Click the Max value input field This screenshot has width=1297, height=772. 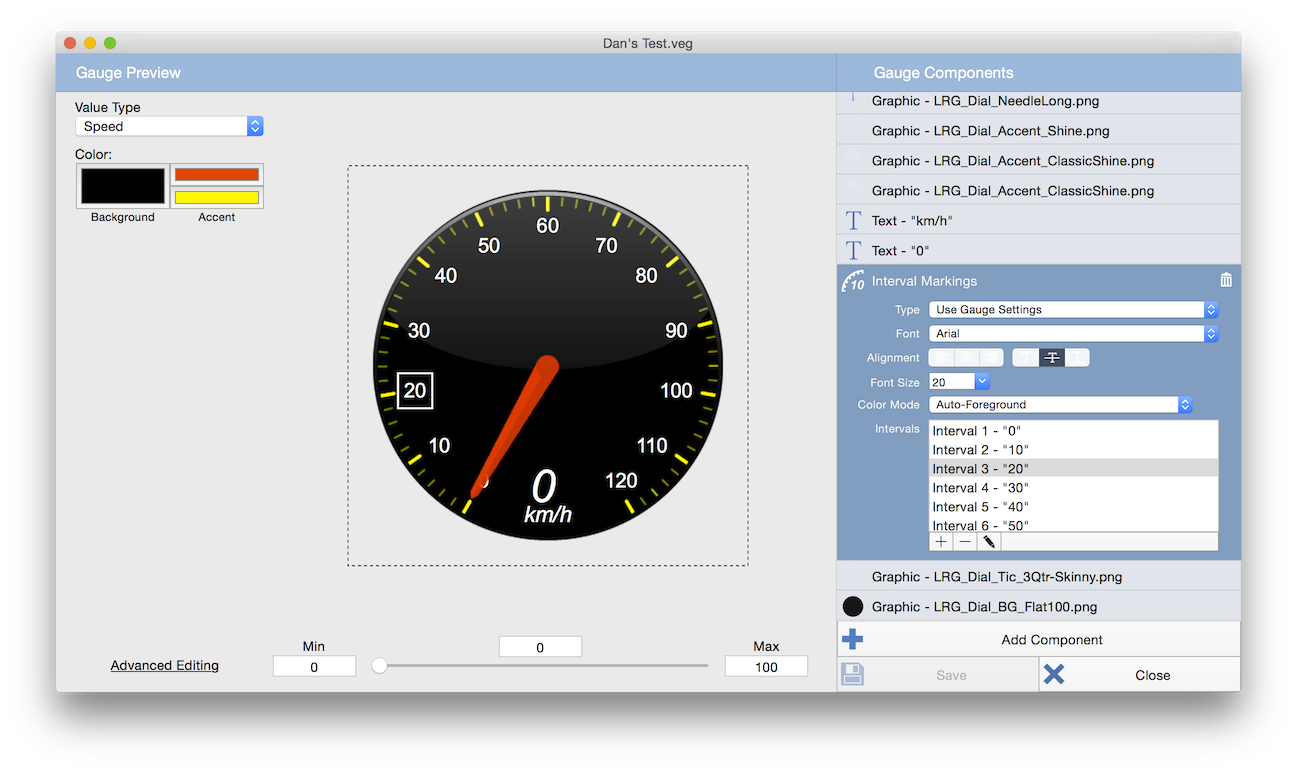(766, 667)
